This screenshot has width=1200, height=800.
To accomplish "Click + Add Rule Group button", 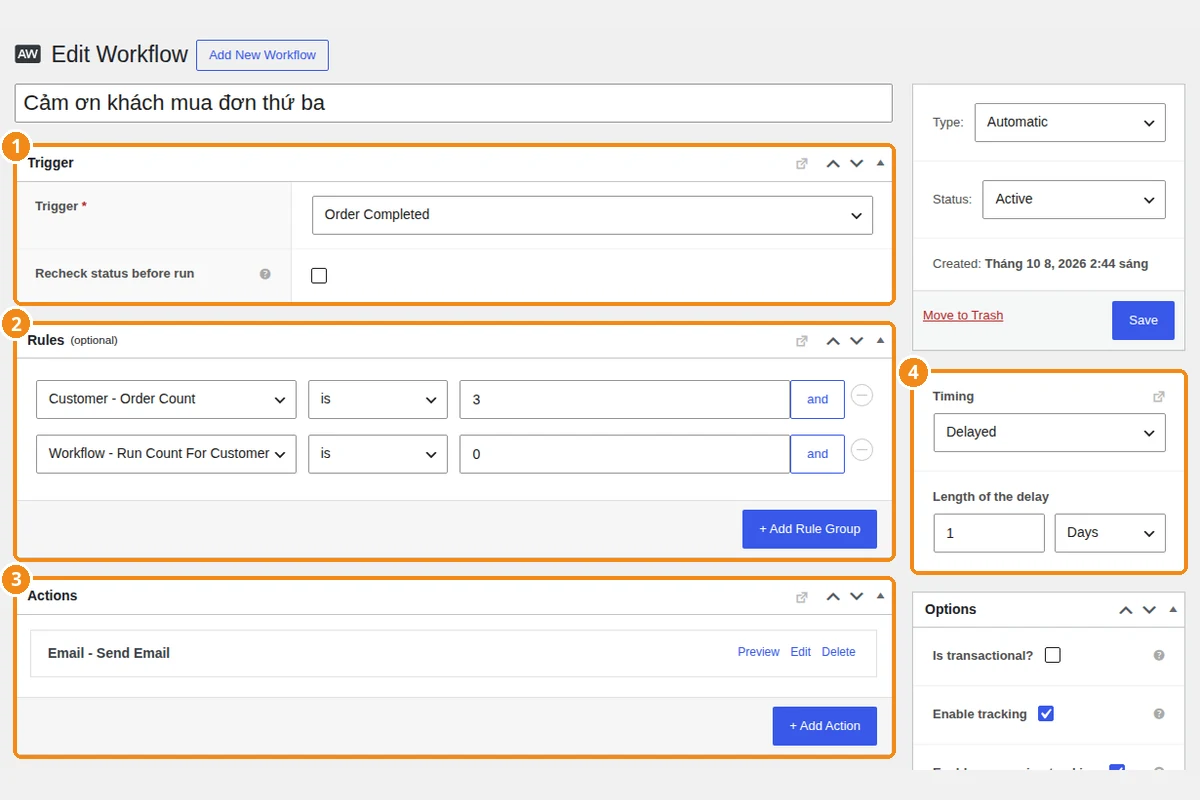I will 809,529.
